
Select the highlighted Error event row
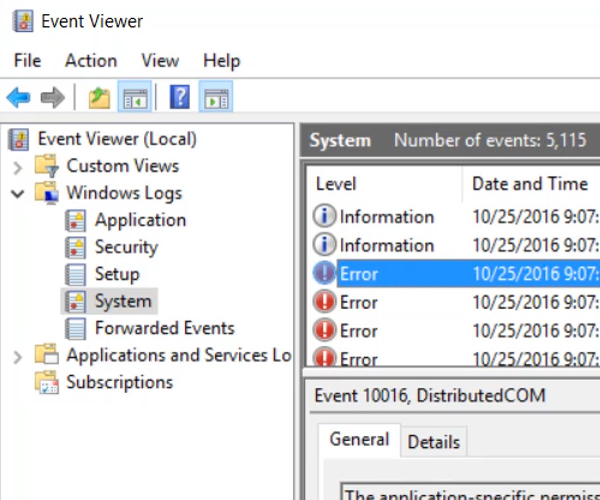tap(468, 274)
